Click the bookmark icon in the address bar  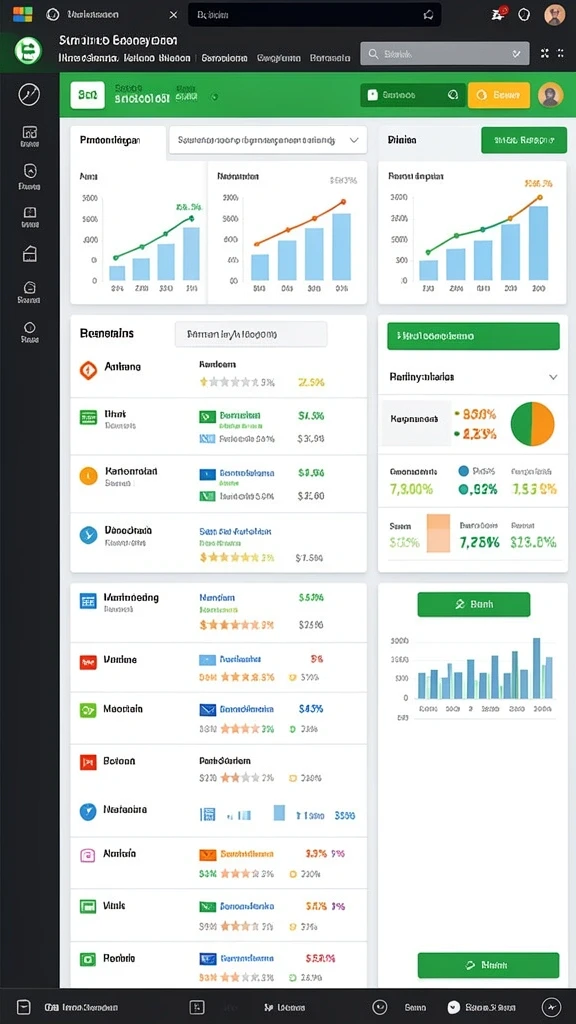(x=428, y=14)
